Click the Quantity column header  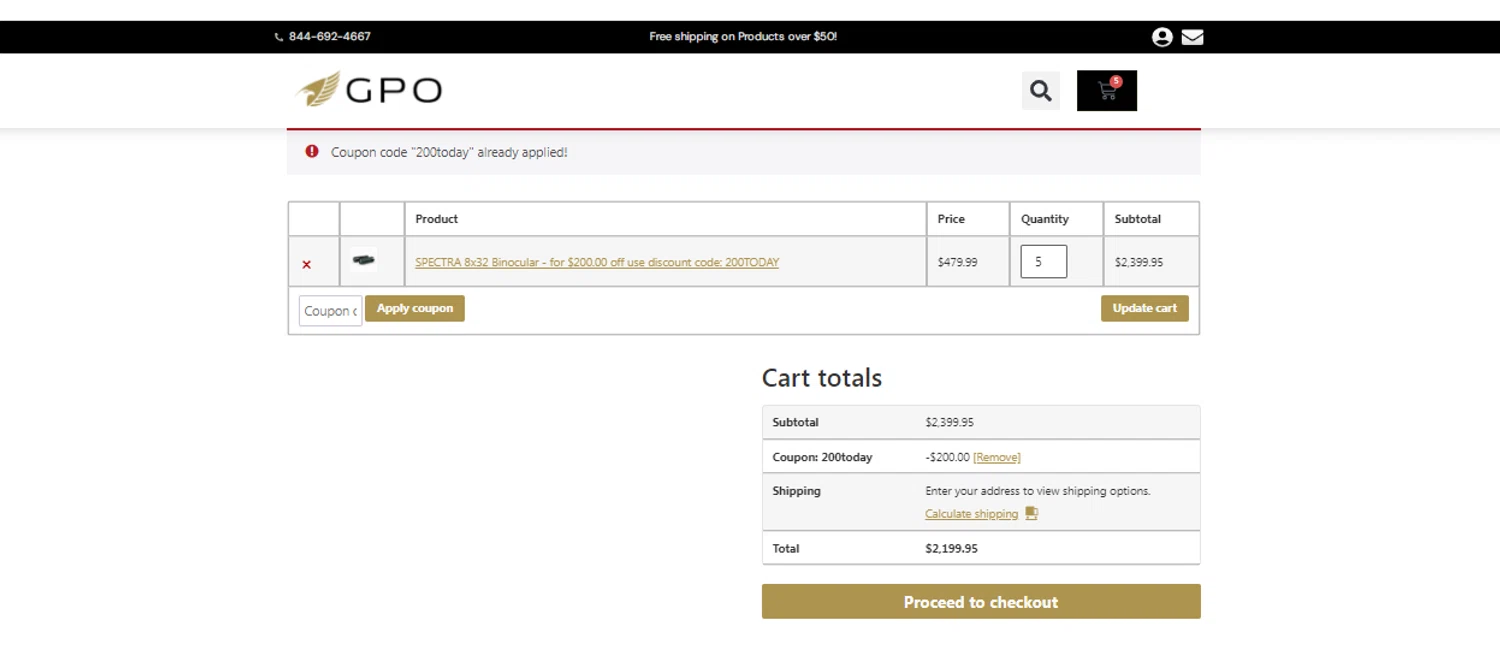coord(1045,219)
